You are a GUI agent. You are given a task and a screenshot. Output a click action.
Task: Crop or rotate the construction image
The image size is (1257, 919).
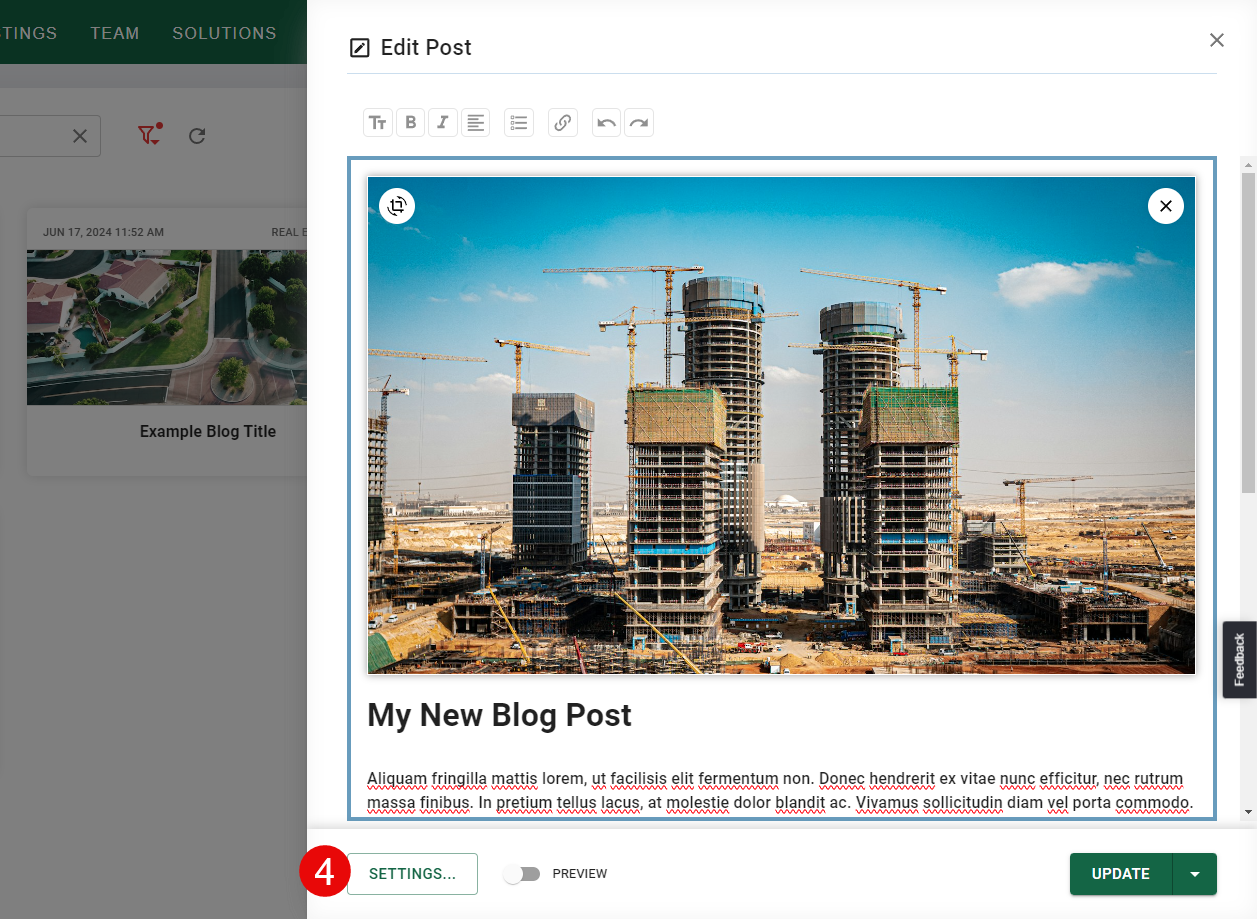(x=398, y=206)
